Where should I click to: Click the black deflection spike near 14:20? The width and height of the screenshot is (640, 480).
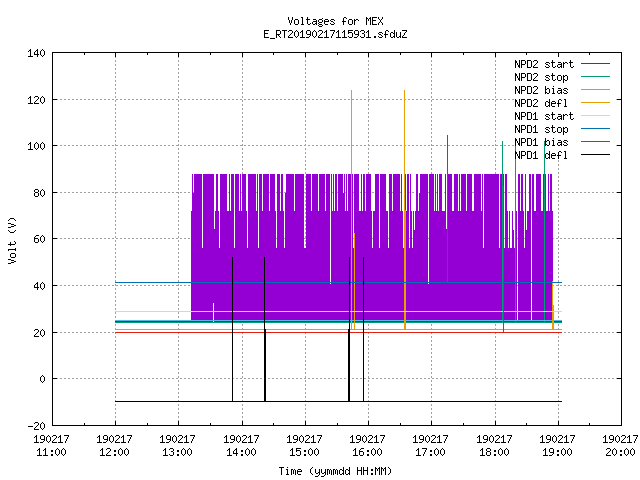coord(264,329)
